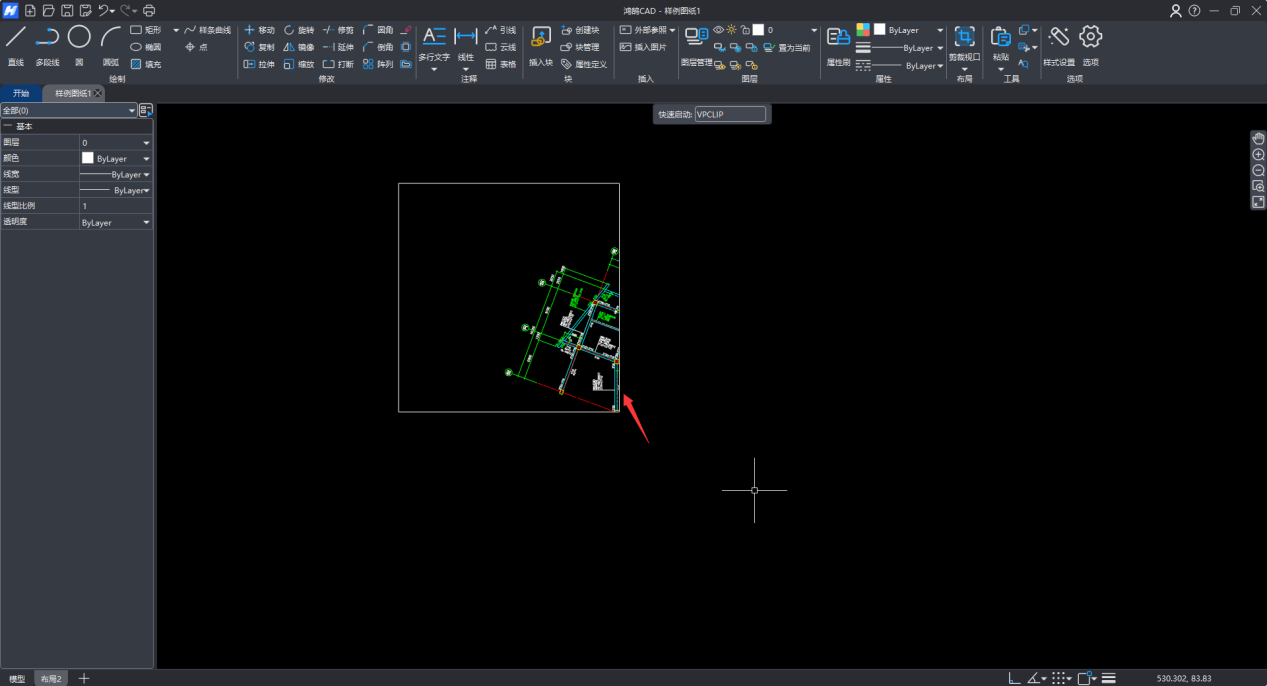Choose the circle (圆) tool
The width and height of the screenshot is (1267, 686).
(79, 45)
